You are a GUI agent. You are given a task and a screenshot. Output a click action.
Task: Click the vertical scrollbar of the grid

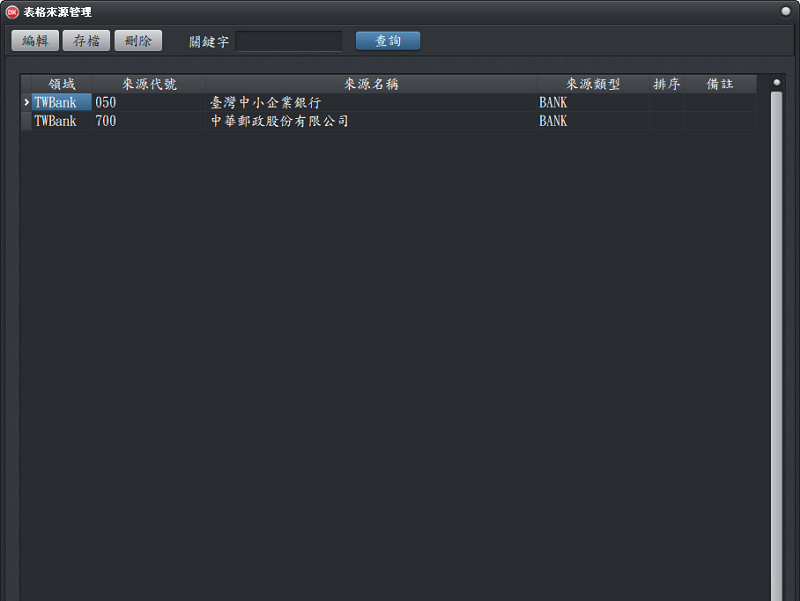(777, 346)
